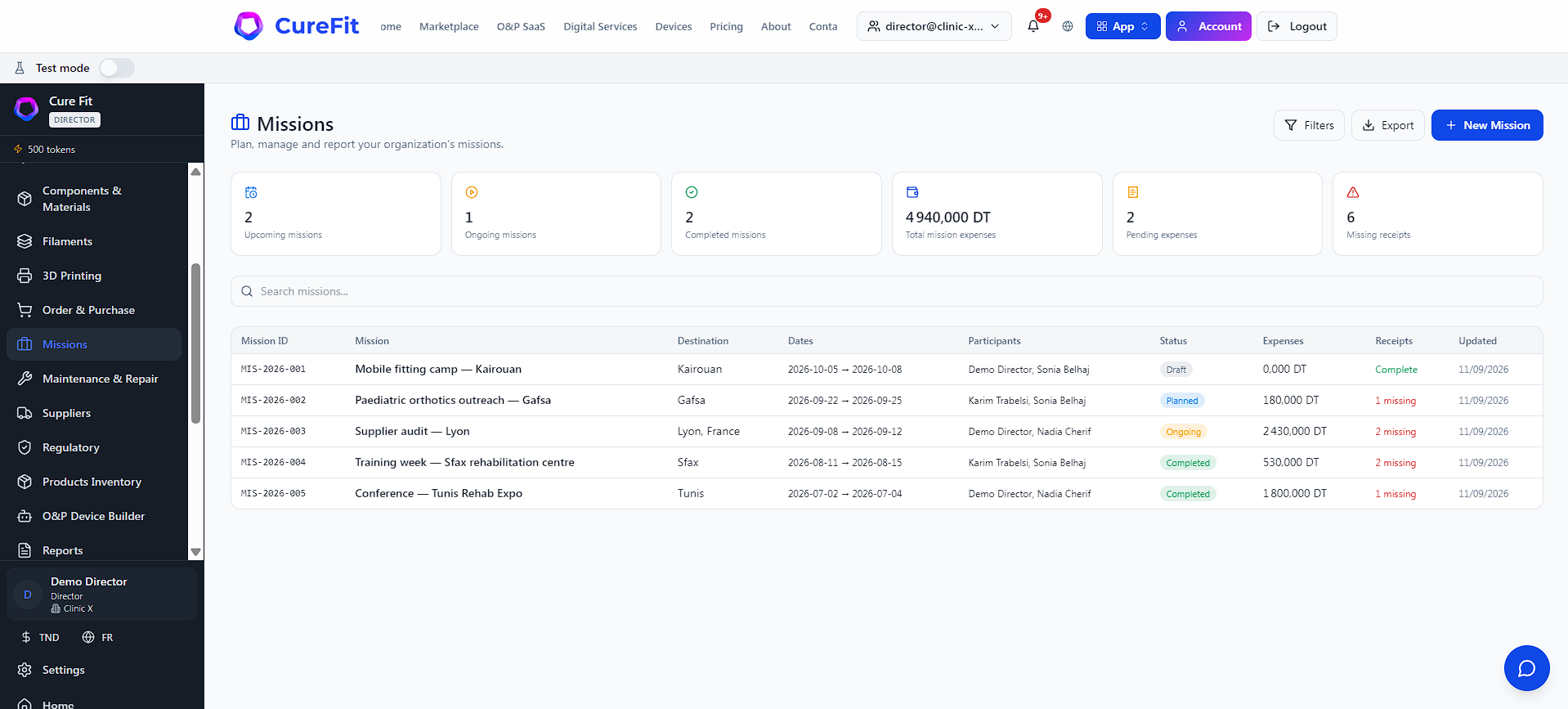The image size is (1568, 709).
Task: Open Conference — Tunis Rehab Expo mission
Action: 438,493
